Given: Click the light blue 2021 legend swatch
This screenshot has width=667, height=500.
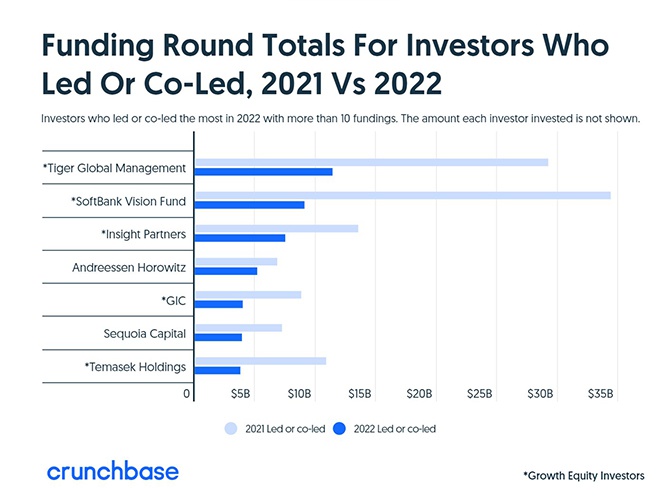Looking at the screenshot, I should (x=231, y=427).
